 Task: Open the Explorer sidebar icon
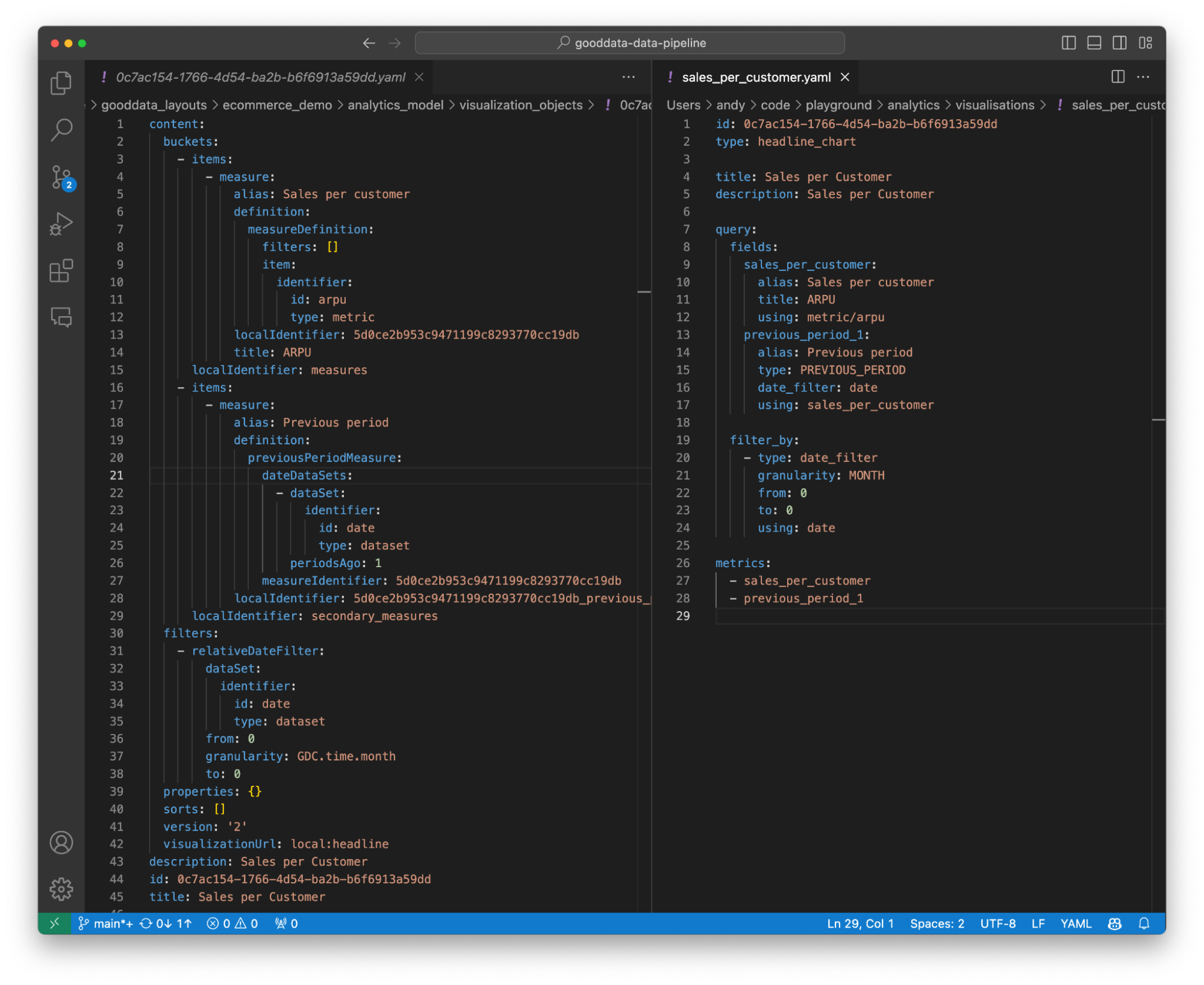pos(61,84)
